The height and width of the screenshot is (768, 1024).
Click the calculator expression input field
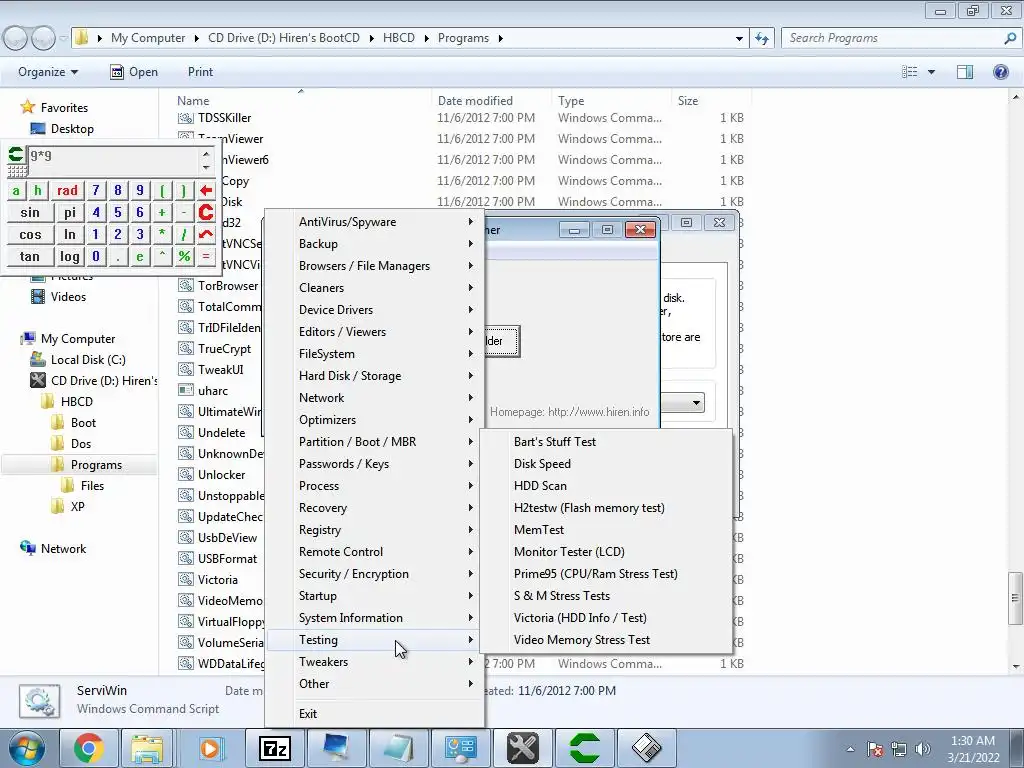click(x=114, y=159)
